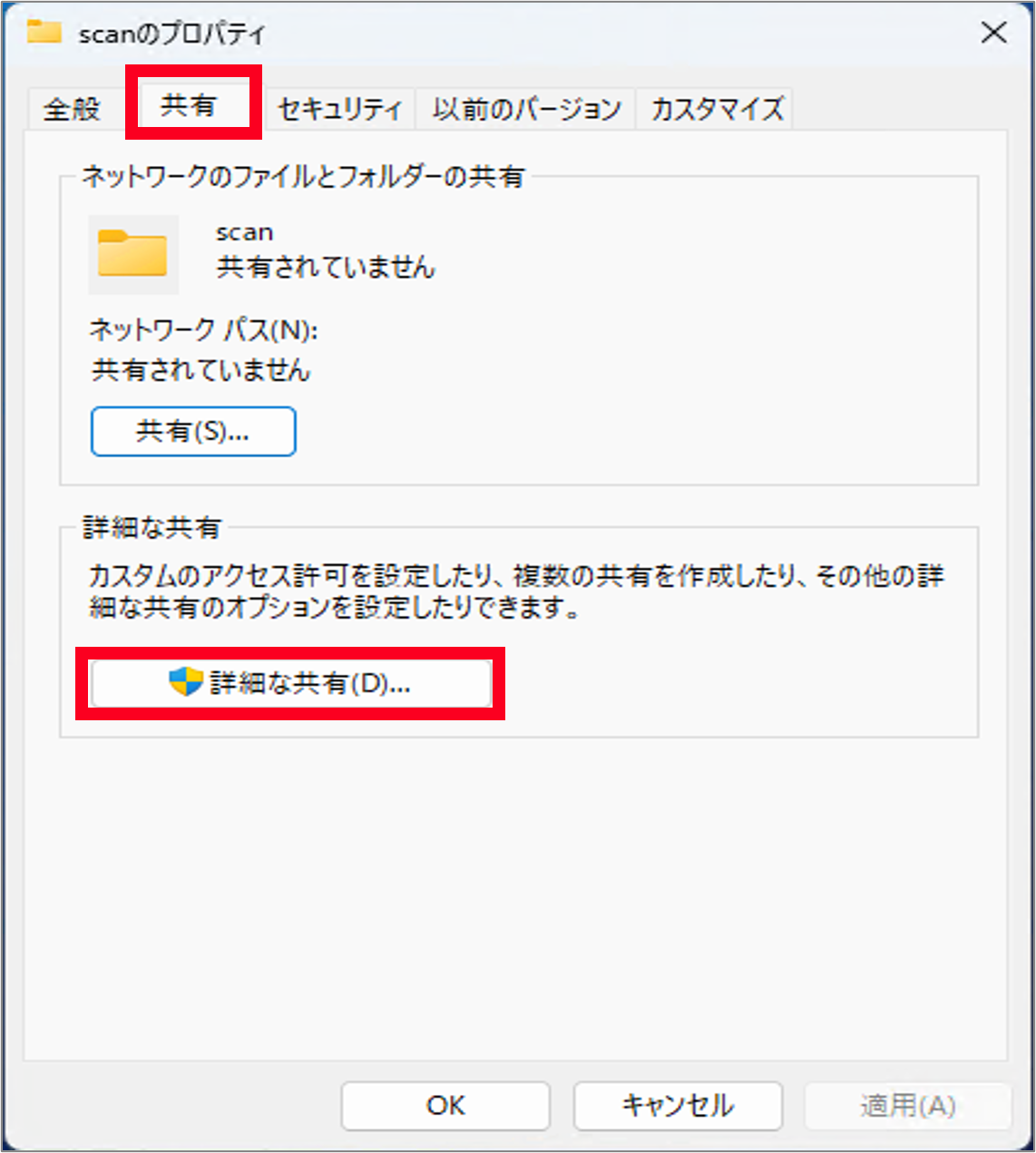Viewport: 1036px width, 1153px height.
Task: Click the カスタムのアクセス許可 description text
Action: tap(516, 591)
